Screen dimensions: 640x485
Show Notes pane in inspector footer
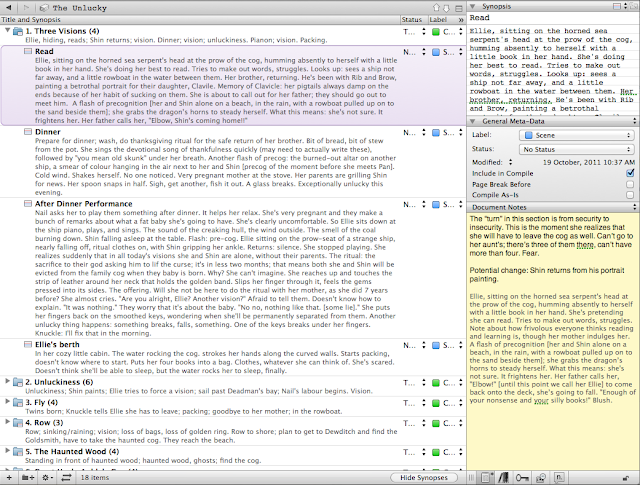point(487,477)
